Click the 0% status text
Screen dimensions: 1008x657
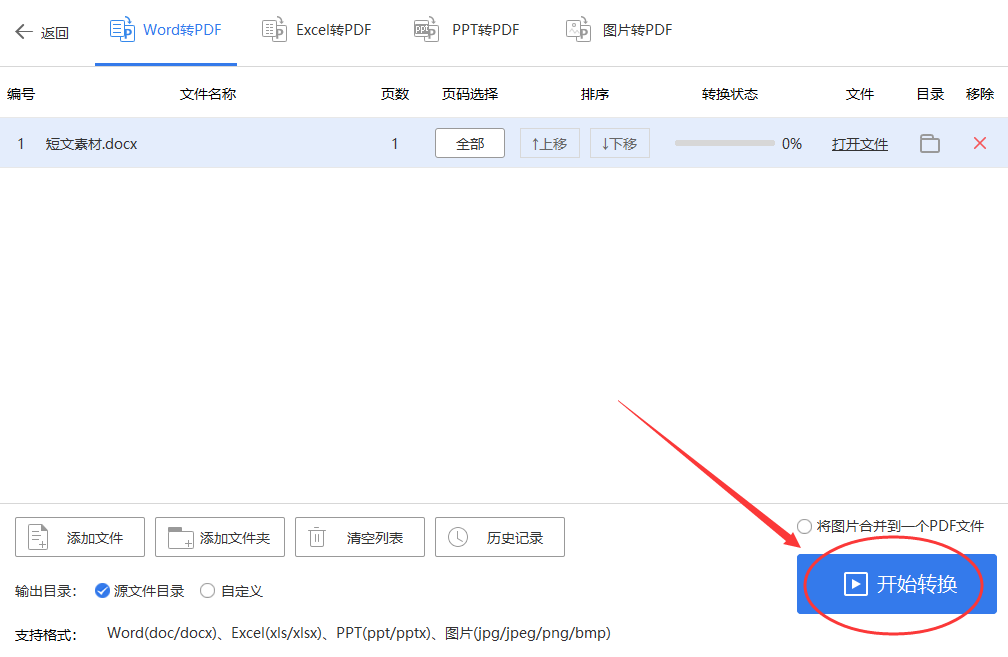coord(792,144)
